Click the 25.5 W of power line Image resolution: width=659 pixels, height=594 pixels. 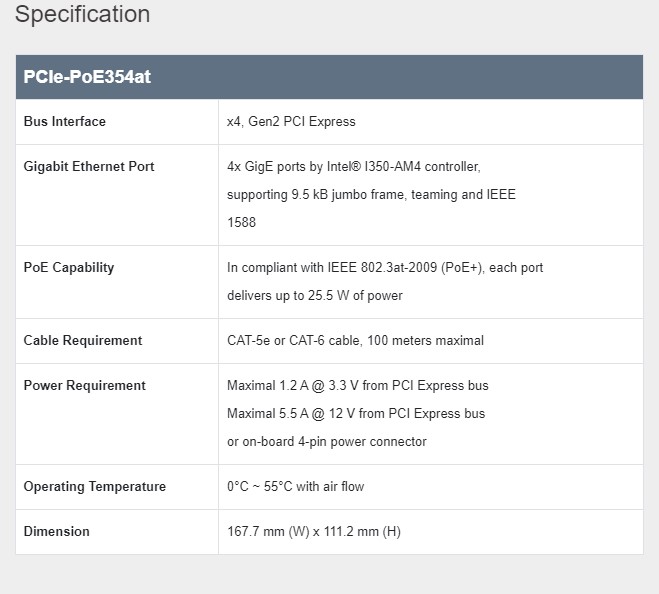[315, 296]
